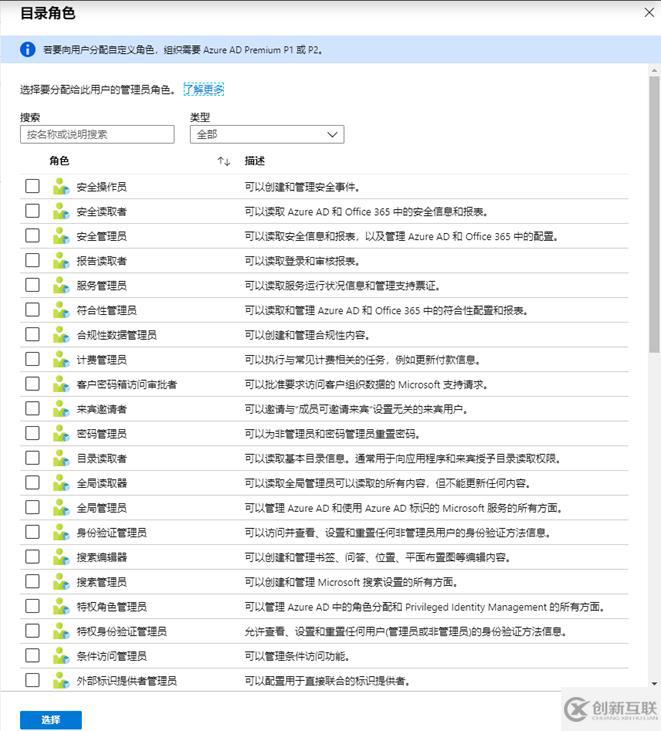This screenshot has height=731, width=661.
Task: Click the role icon beside 符合性管理员
Action: tap(61, 310)
